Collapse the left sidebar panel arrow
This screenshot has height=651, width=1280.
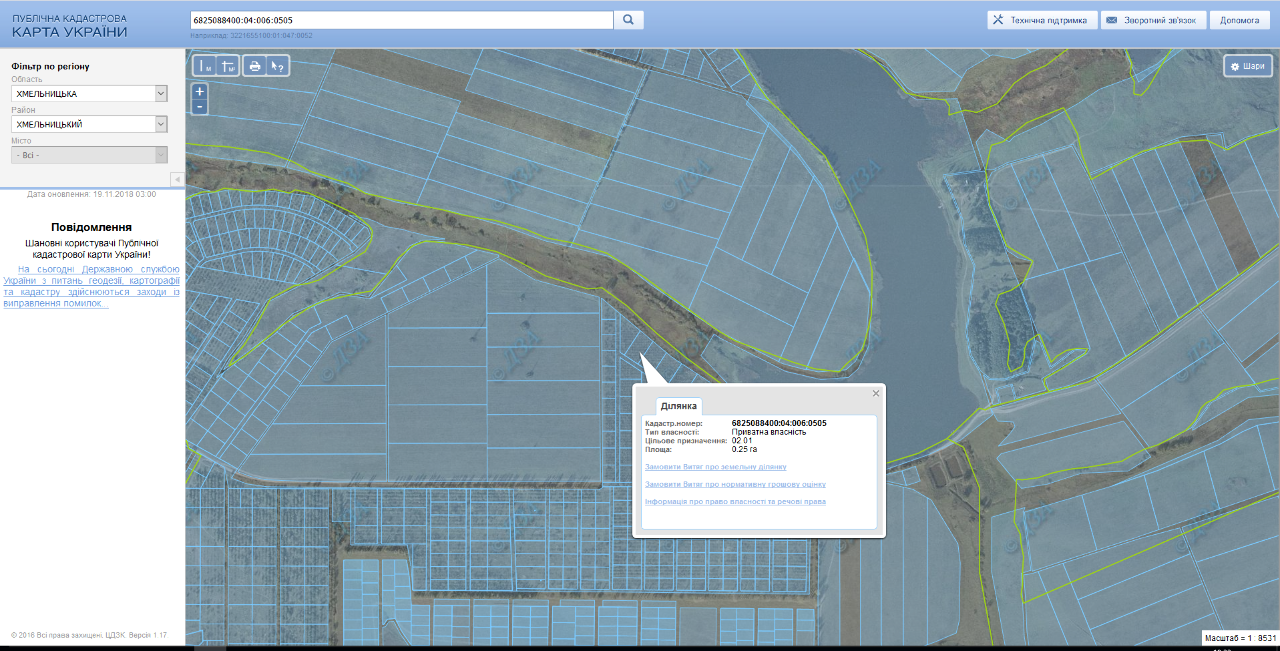[177, 179]
